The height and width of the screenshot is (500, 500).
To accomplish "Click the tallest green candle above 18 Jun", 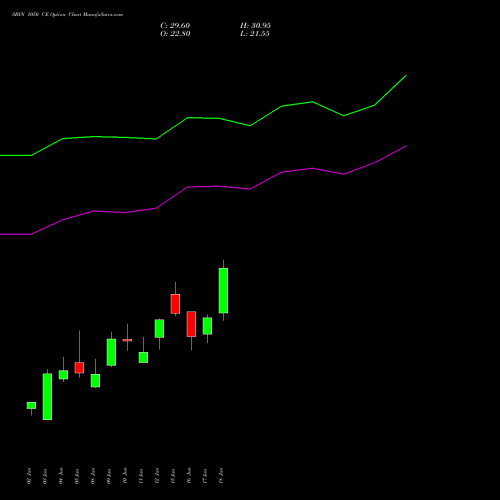I will 223,291.
